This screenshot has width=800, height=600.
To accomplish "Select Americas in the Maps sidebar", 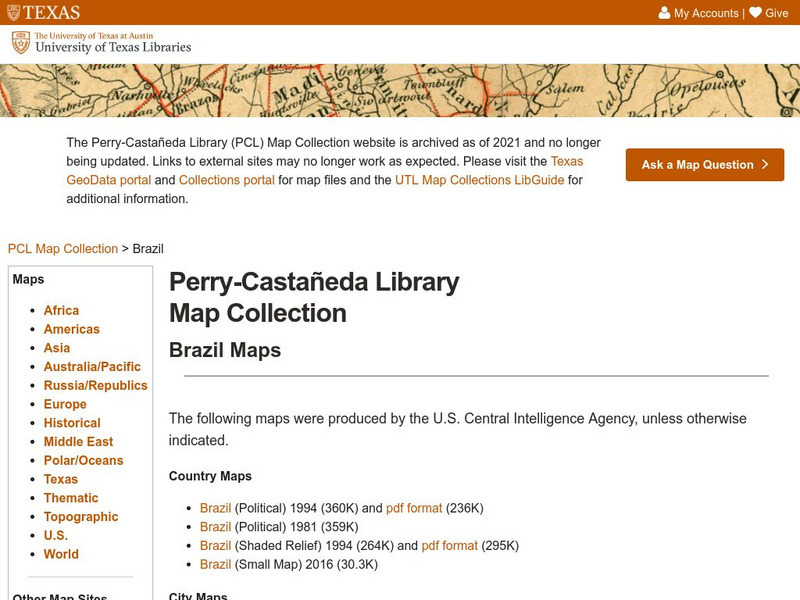I will pos(71,329).
